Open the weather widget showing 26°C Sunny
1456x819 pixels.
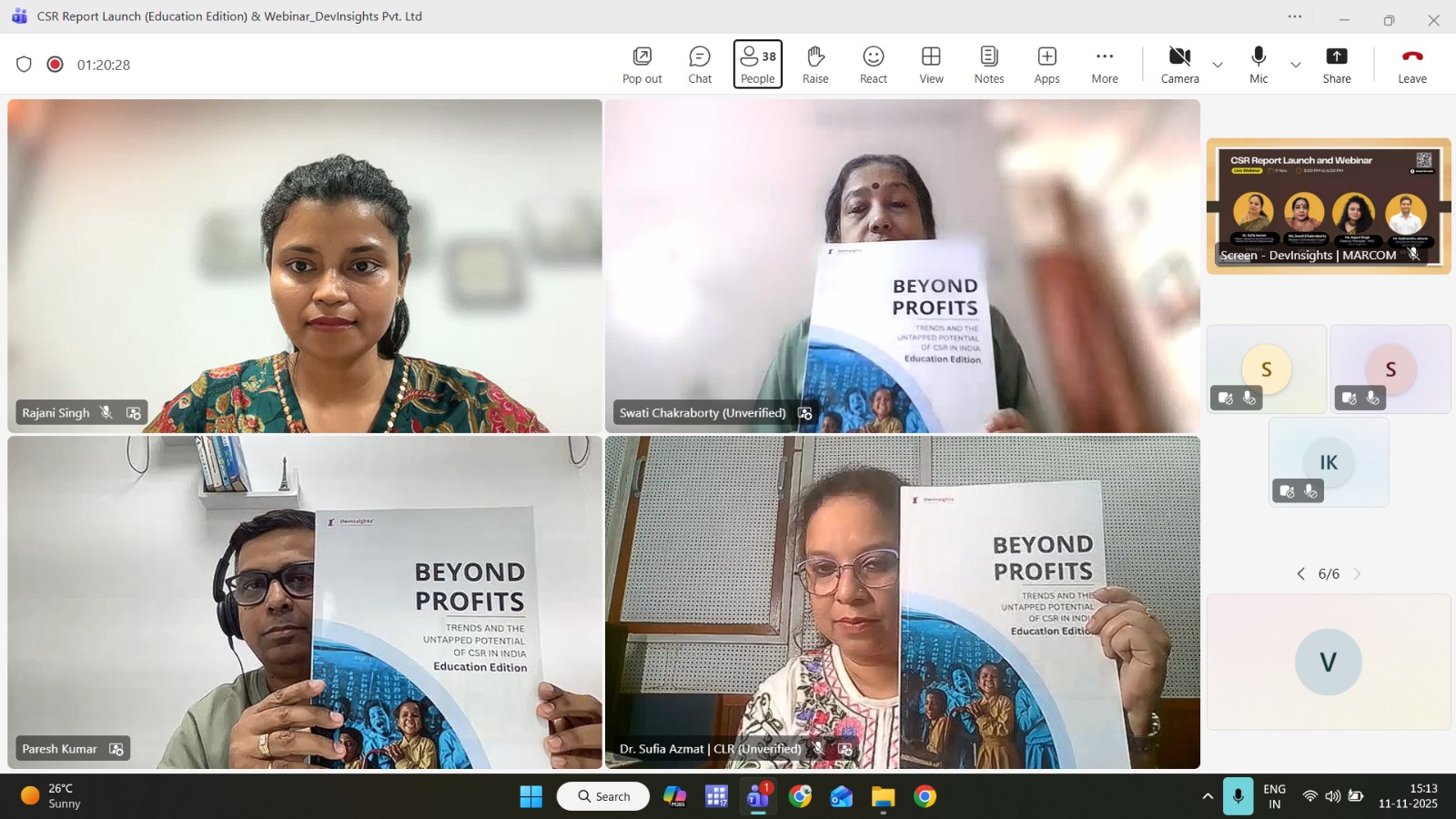tap(51, 796)
